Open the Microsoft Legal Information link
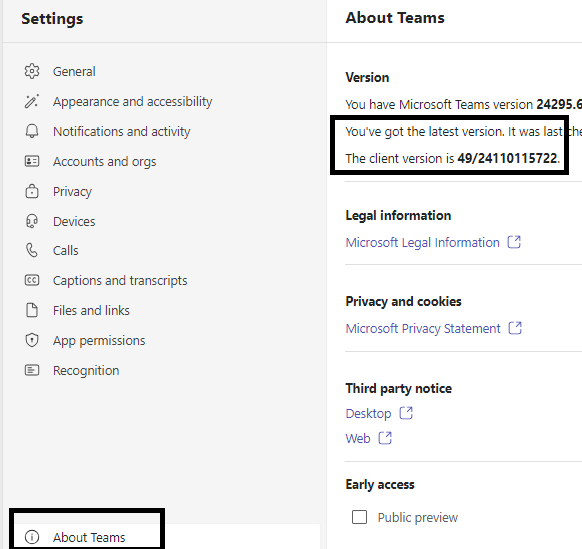This screenshot has height=549, width=582. point(422,242)
